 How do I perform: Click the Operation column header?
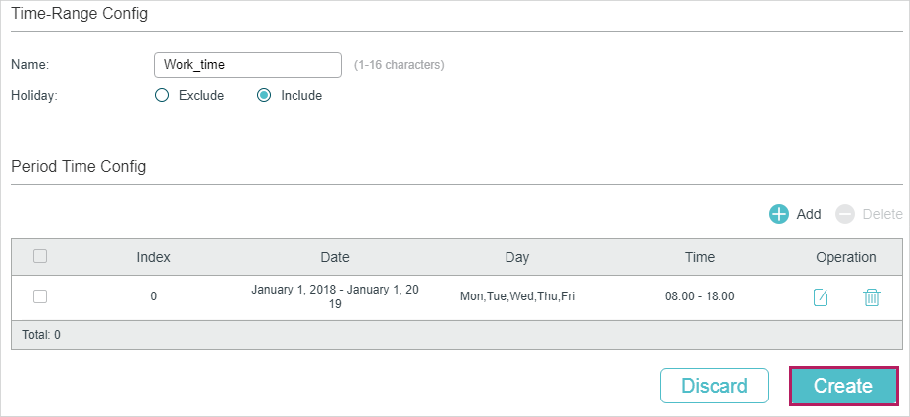tap(846, 257)
